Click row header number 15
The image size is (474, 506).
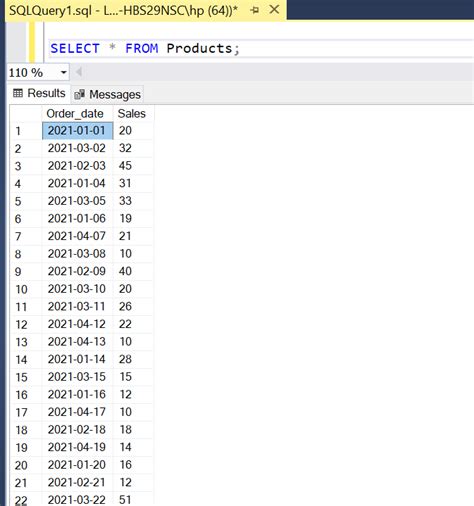[26, 377]
